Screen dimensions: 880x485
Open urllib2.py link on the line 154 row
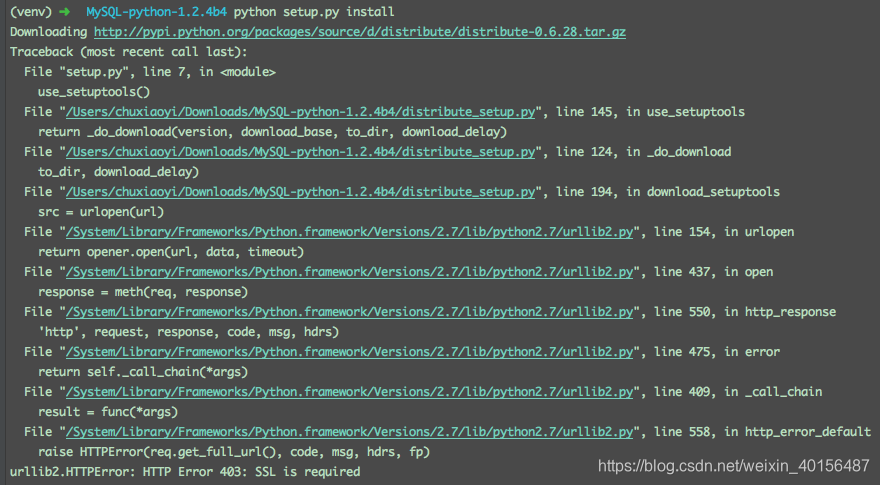point(349,232)
